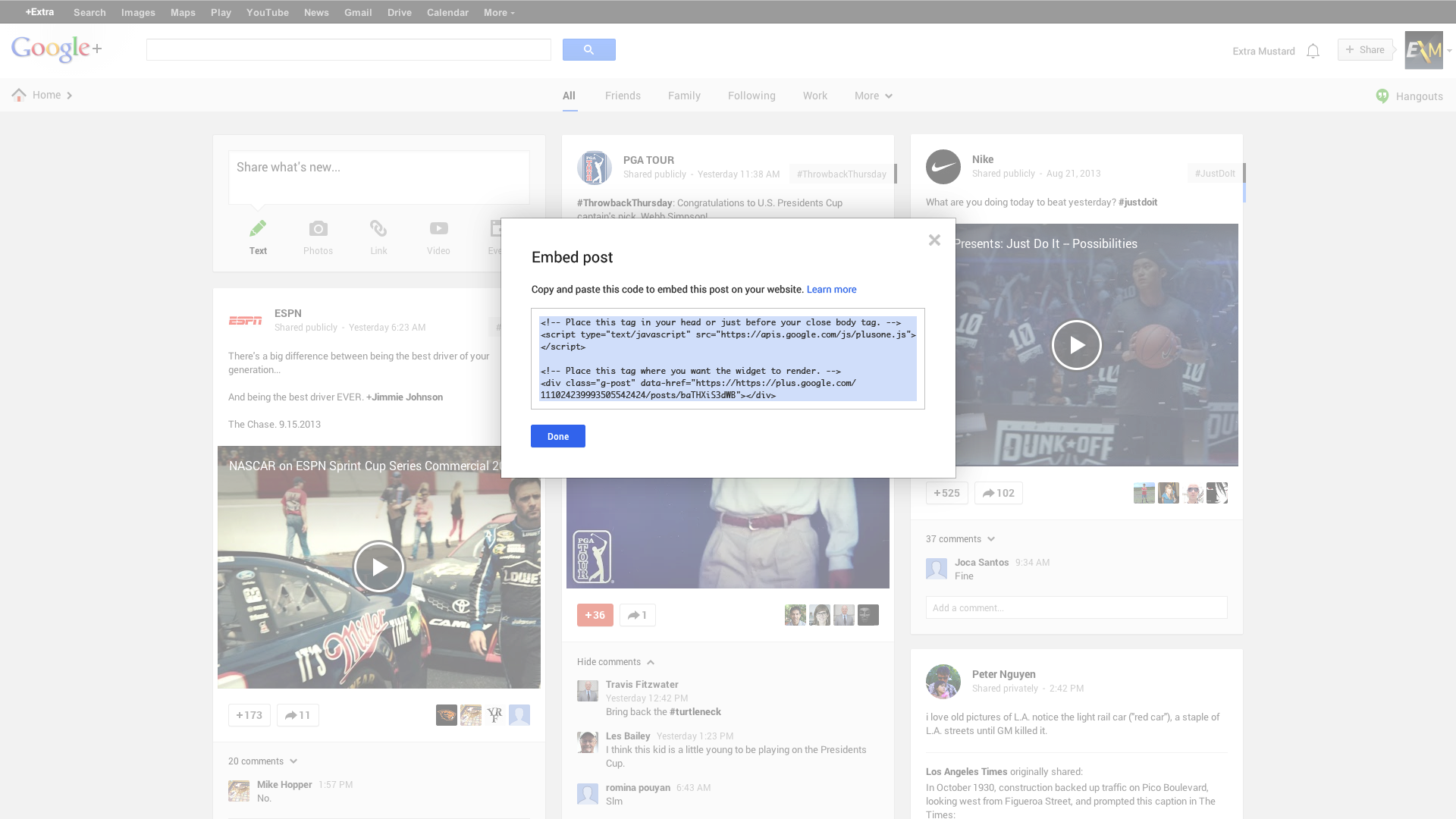
Task: Open the Learn more link
Action: click(831, 289)
